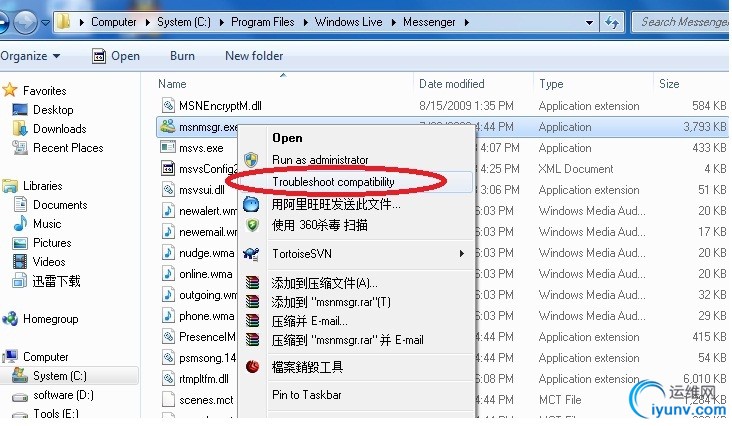
Task: Click the phone.wma audio file icon
Action: 168,315
